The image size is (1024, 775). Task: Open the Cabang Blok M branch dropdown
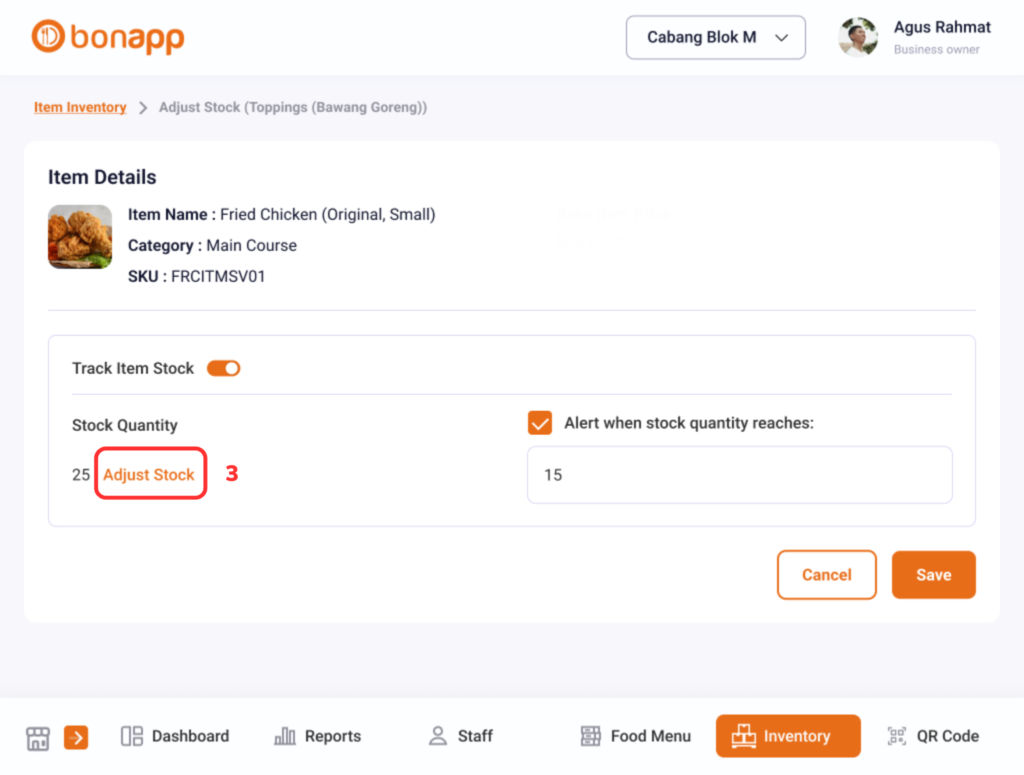(x=715, y=37)
